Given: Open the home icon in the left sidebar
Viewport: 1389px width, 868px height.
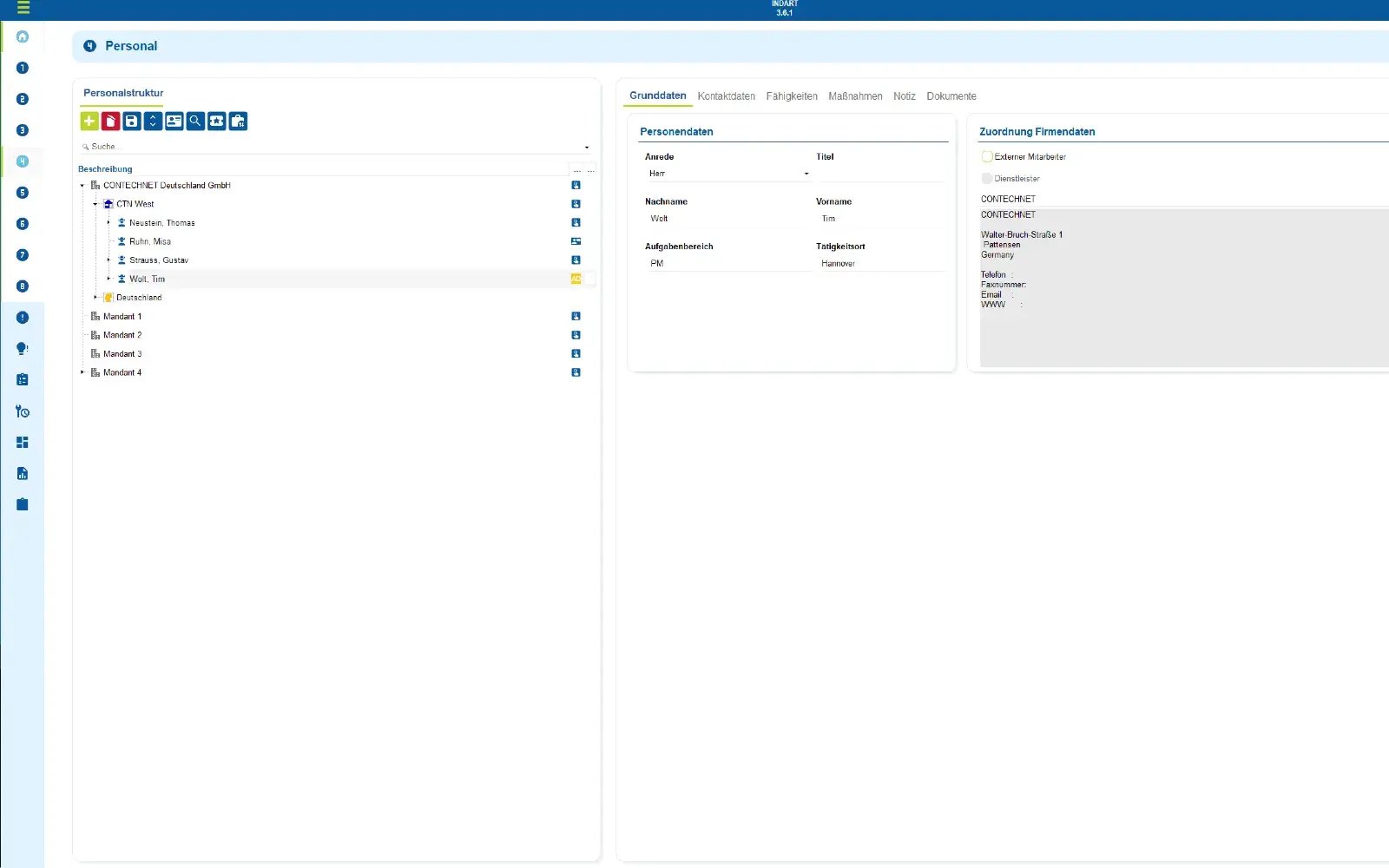Looking at the screenshot, I should pos(23,36).
